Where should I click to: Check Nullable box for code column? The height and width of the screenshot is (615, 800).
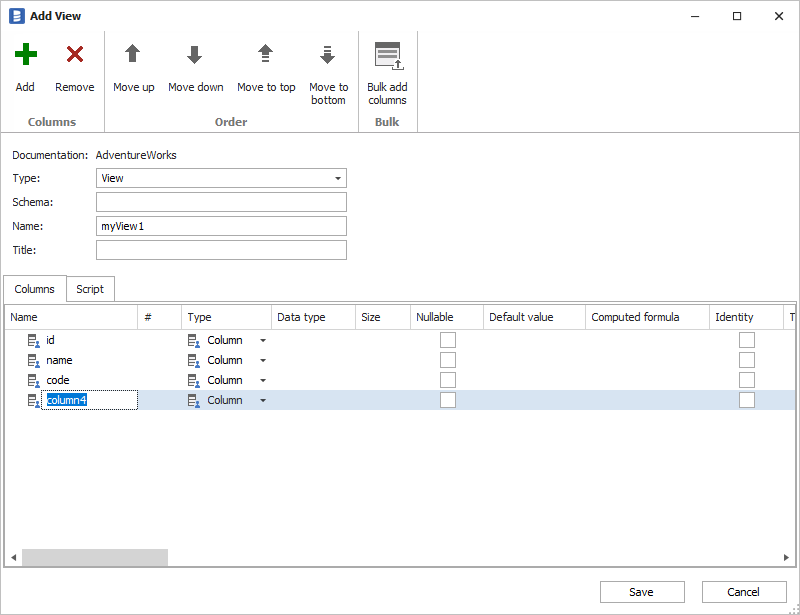tap(448, 380)
